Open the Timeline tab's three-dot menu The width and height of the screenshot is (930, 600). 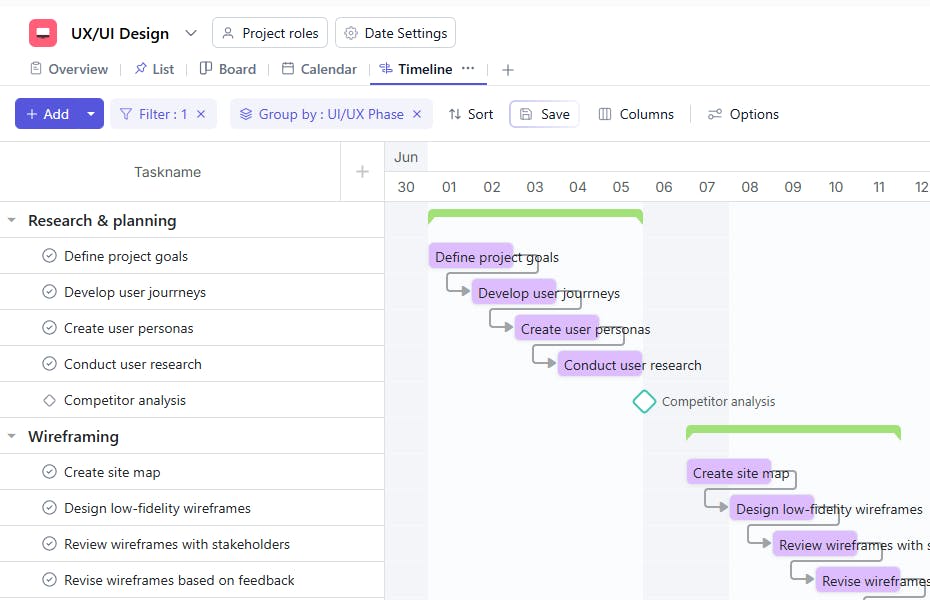pos(468,68)
